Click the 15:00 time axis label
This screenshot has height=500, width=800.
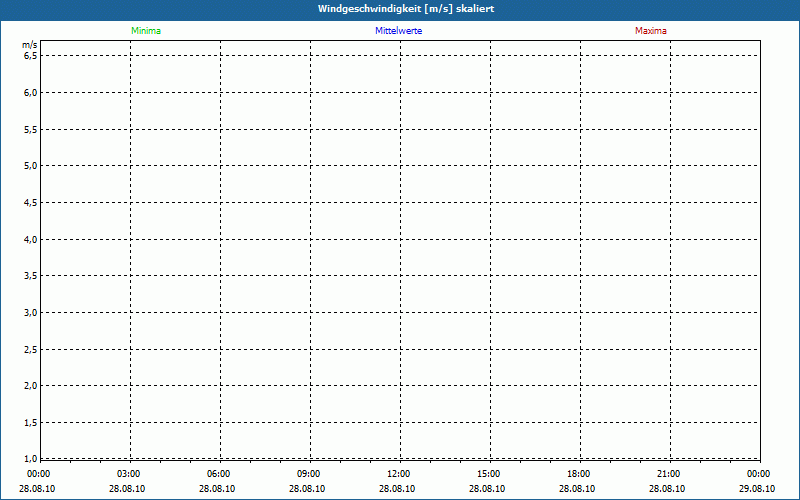(x=489, y=474)
